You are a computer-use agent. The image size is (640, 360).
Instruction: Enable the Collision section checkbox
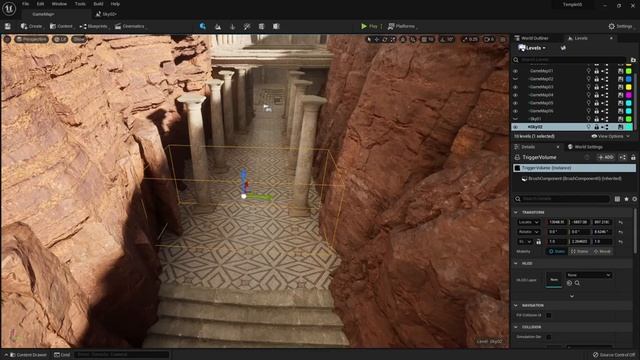coord(549,337)
